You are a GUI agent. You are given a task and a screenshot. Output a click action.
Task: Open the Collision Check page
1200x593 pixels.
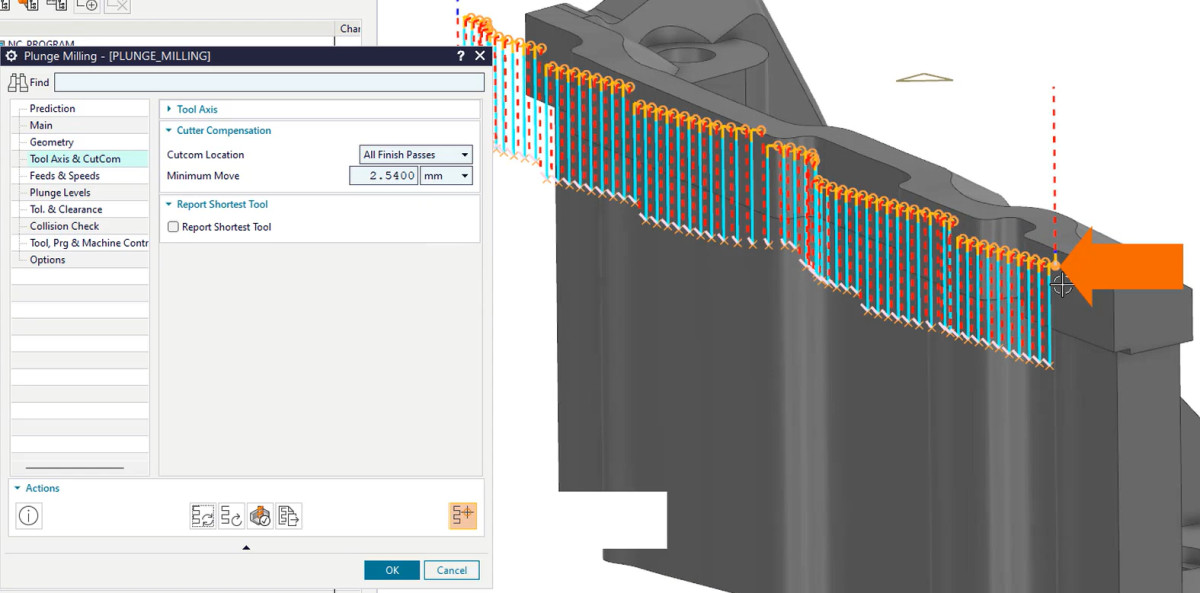pos(63,226)
